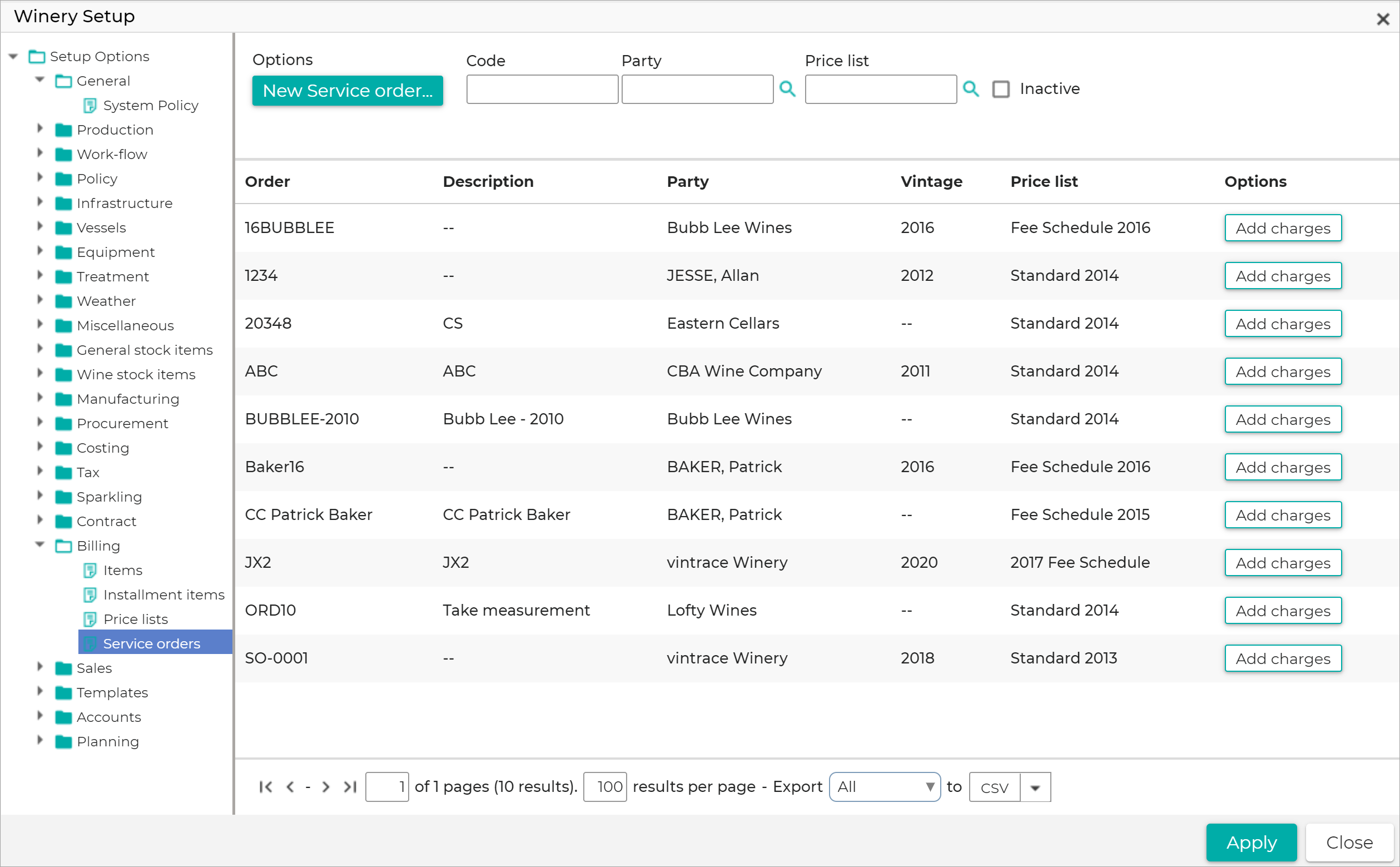Viewport: 1400px width, 867px height.
Task: Collapse the Setup Options root node
Action: 13,57
